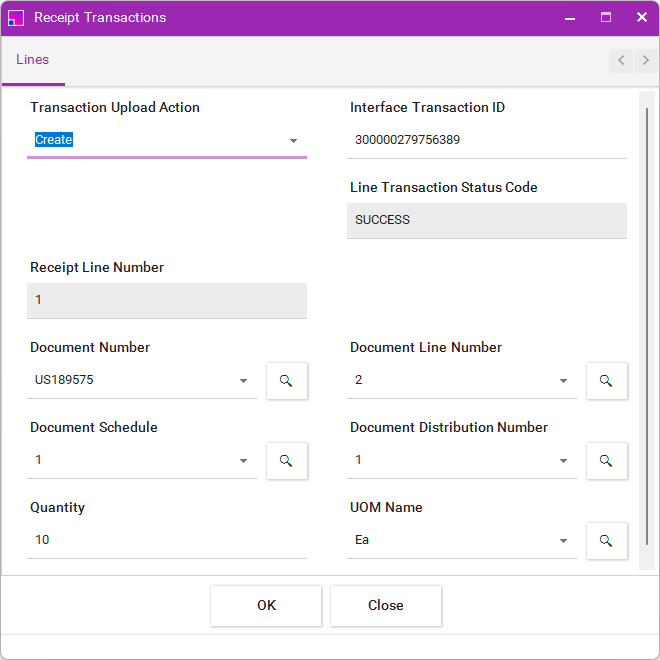Expand the Document Schedule dropdown

(x=243, y=461)
